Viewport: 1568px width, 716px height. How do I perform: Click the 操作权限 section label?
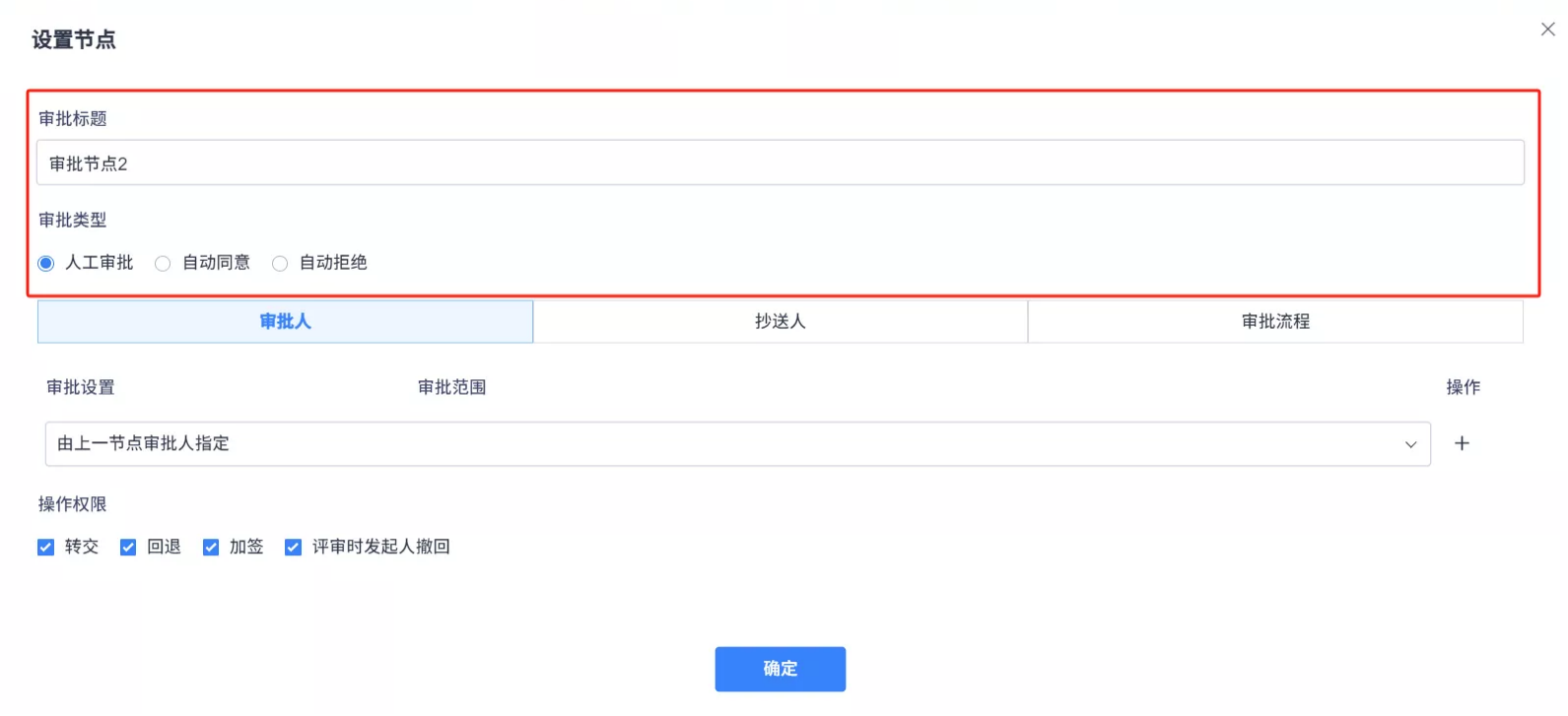pos(73,504)
